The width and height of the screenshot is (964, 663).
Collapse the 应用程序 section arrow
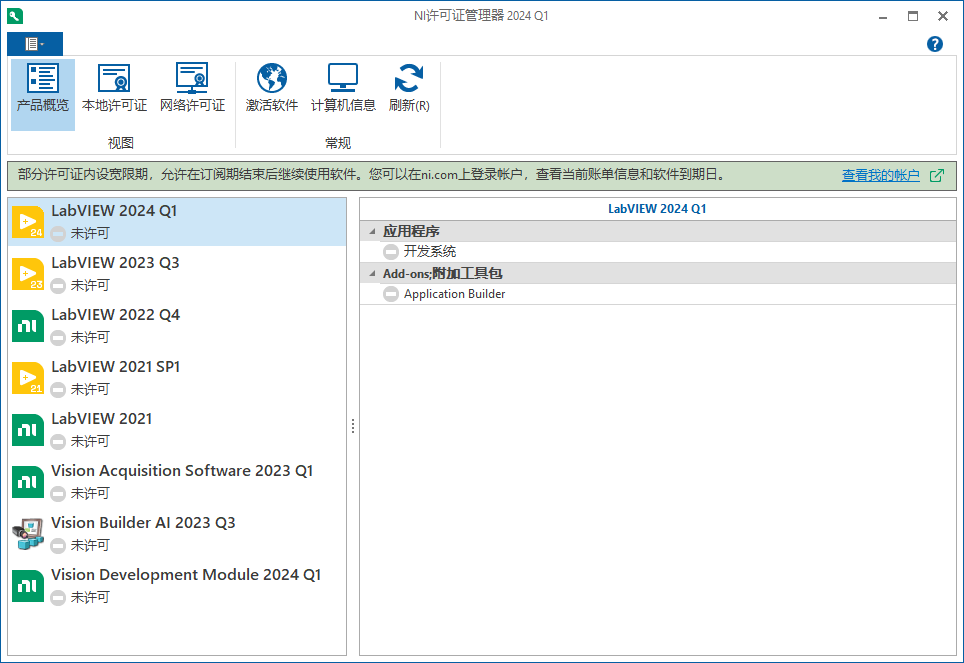(372, 231)
